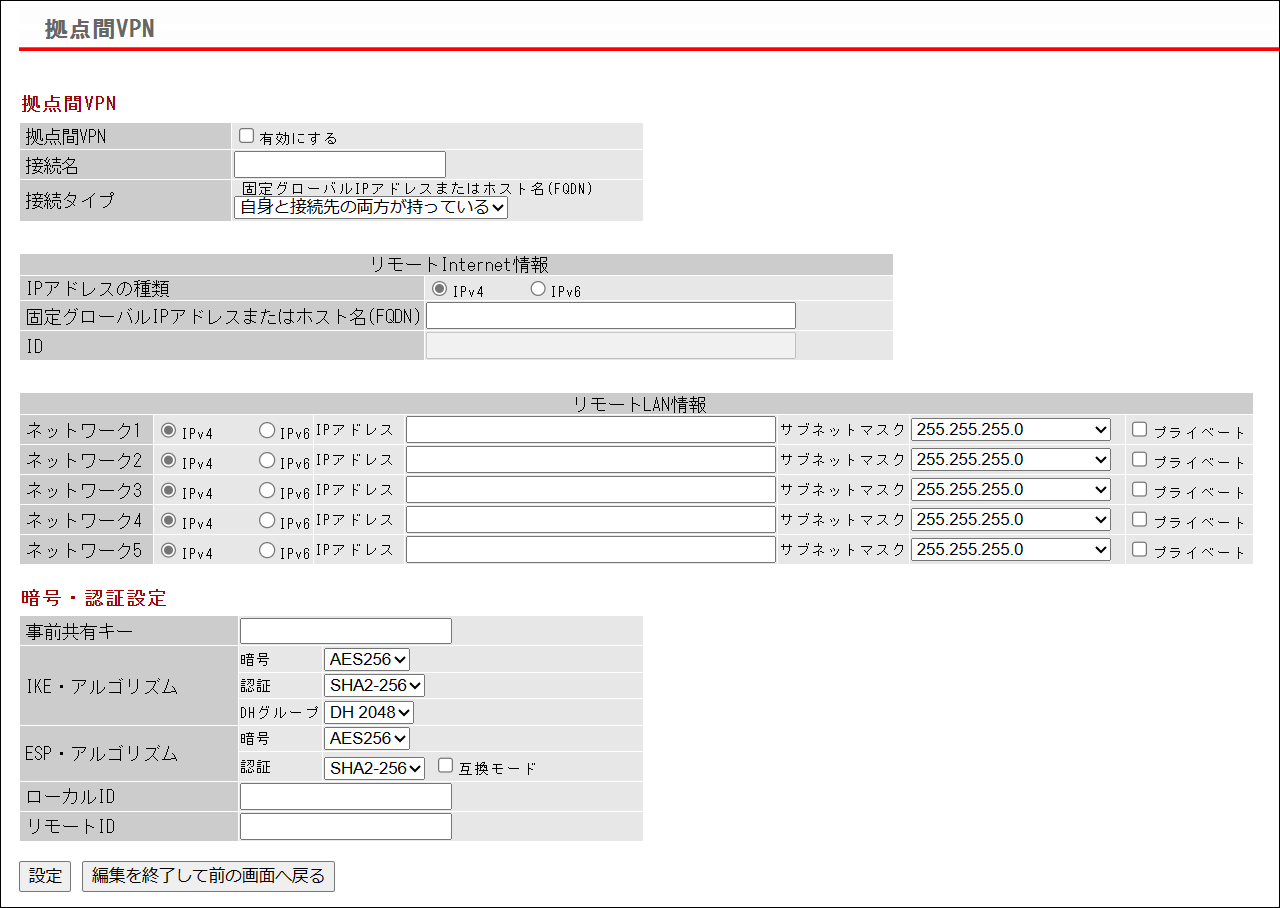Screen dimensions: 1280x908
Task: Check the プライベート box for ネットワーク1
Action: point(1139,430)
